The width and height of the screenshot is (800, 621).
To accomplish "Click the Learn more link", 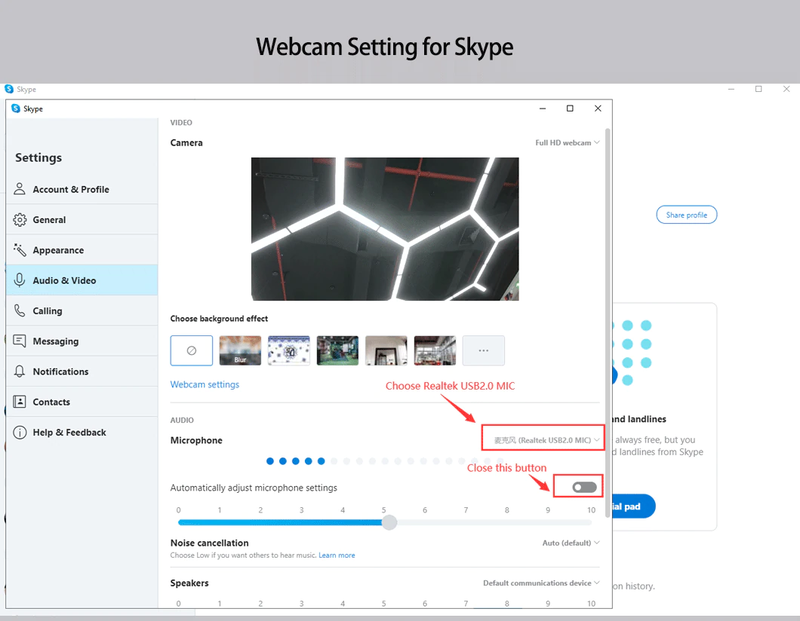I will (337, 555).
